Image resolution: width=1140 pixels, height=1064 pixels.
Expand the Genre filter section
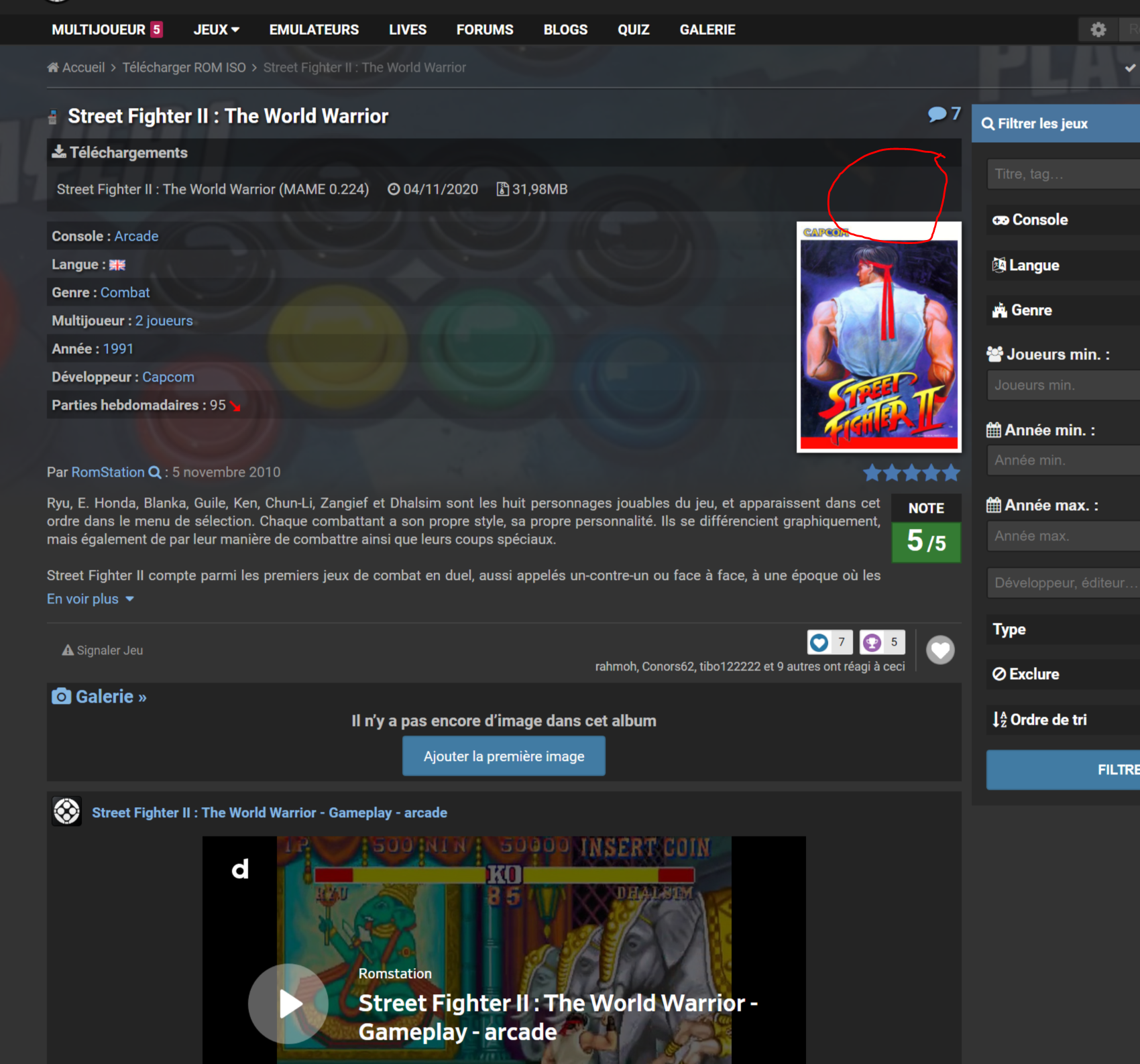pyautogui.click(x=1064, y=310)
